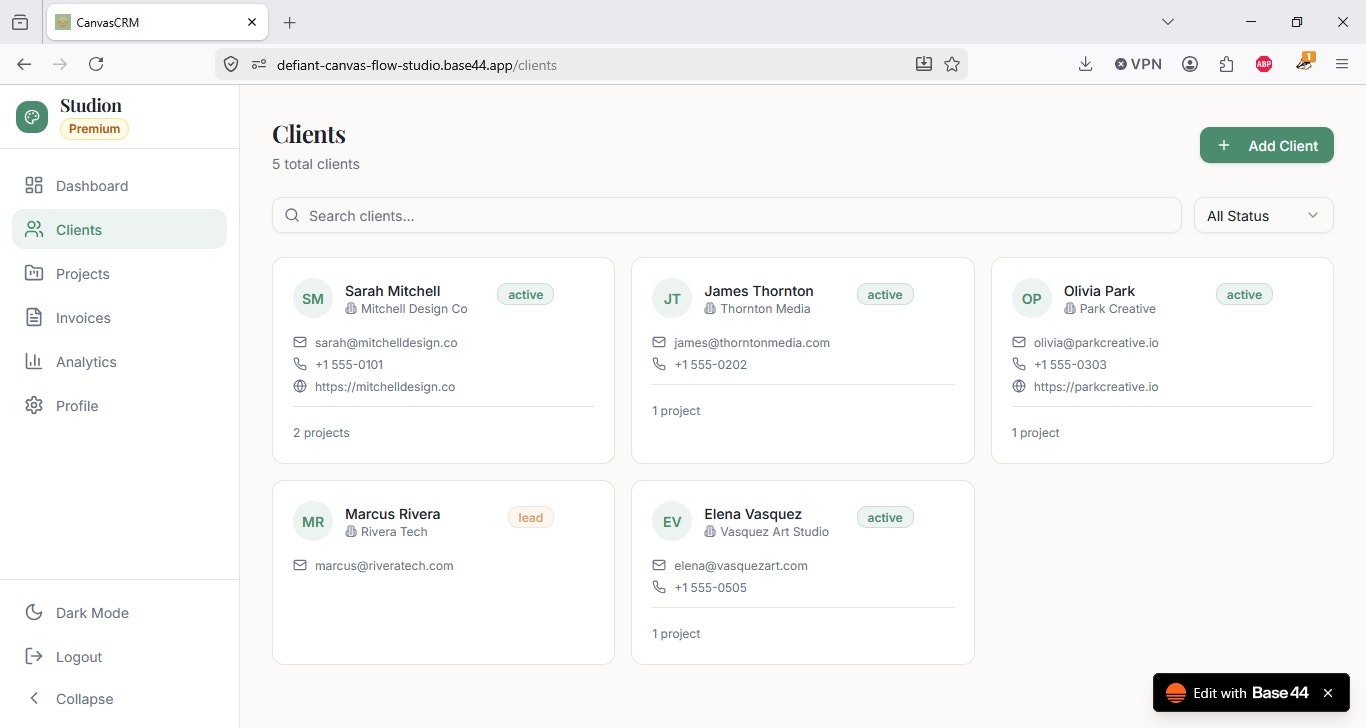Close the Edit with Base44 banner
Viewport: 1366px width, 728px height.
[1328, 693]
